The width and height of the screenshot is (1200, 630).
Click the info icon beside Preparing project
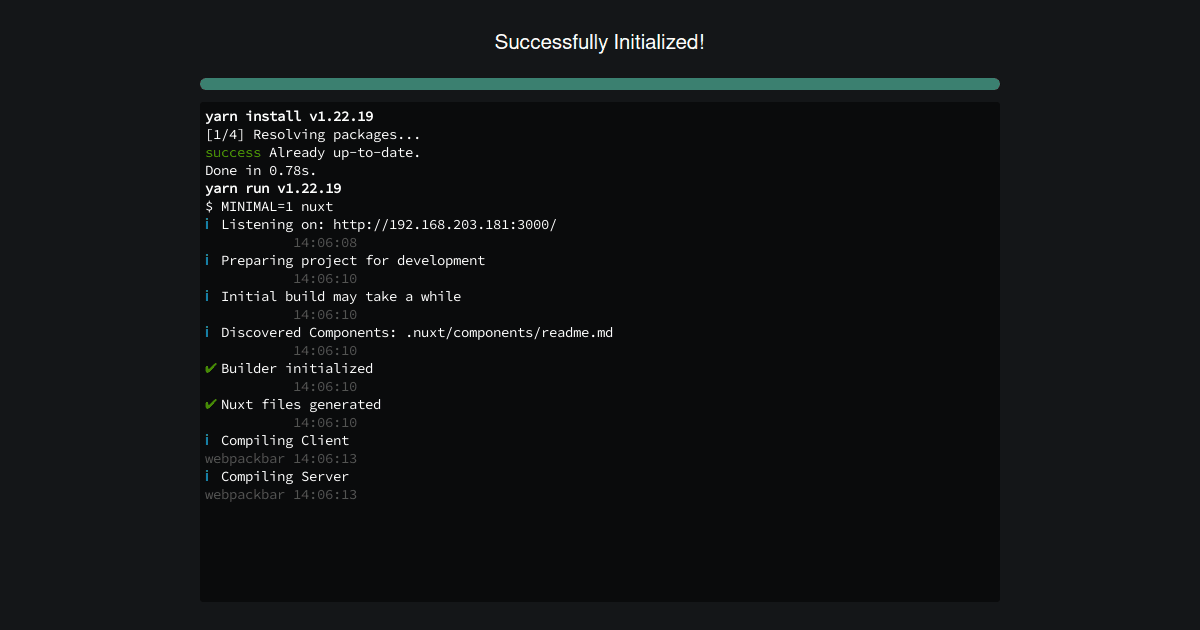[208, 260]
